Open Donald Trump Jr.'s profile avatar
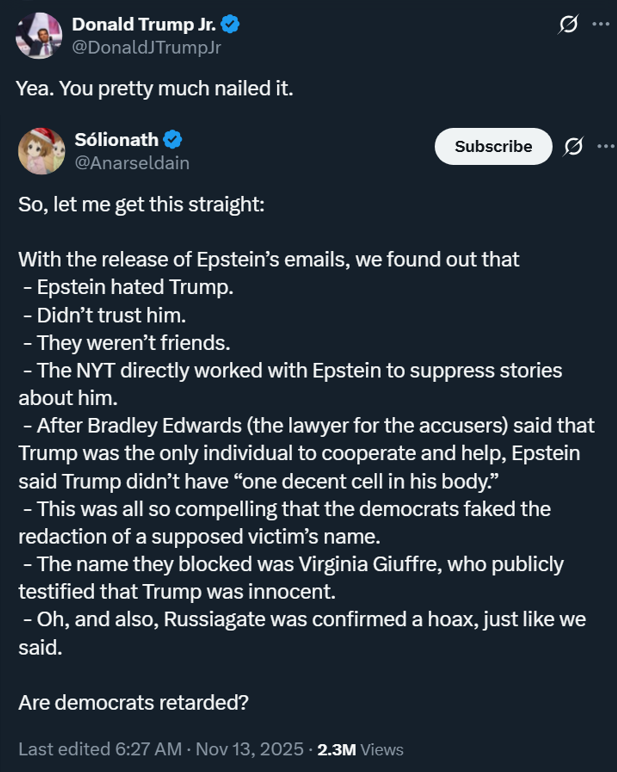Image resolution: width=617 pixels, height=772 pixels. (x=39, y=33)
